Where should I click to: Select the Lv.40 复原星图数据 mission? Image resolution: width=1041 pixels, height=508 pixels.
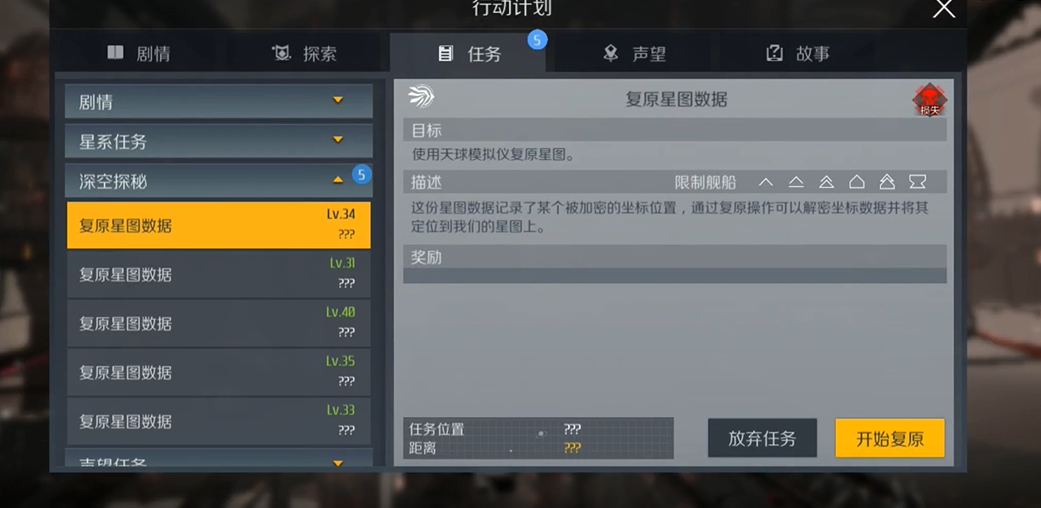point(218,323)
